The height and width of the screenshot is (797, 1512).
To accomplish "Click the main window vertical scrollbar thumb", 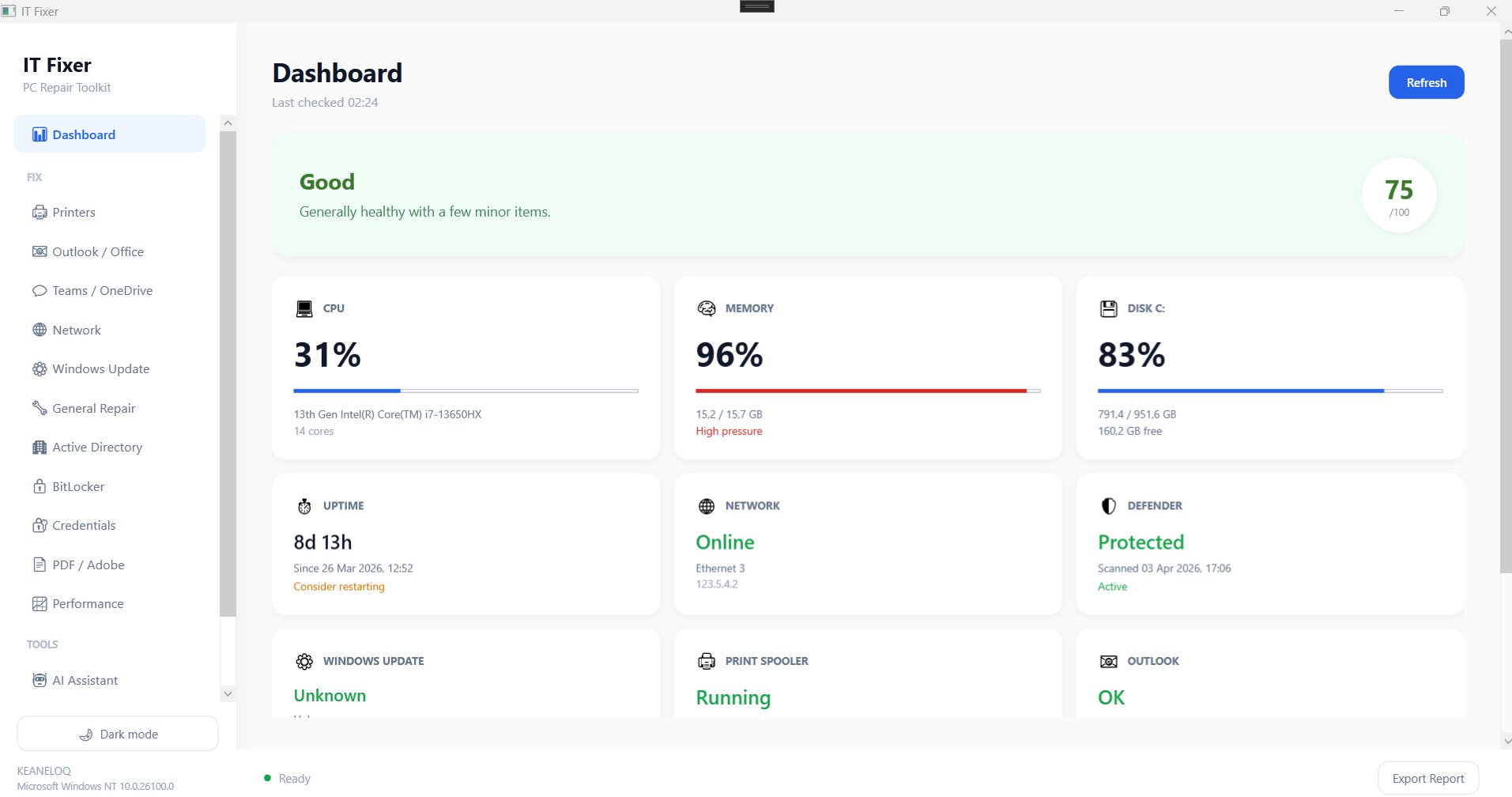I will 1506,305.
